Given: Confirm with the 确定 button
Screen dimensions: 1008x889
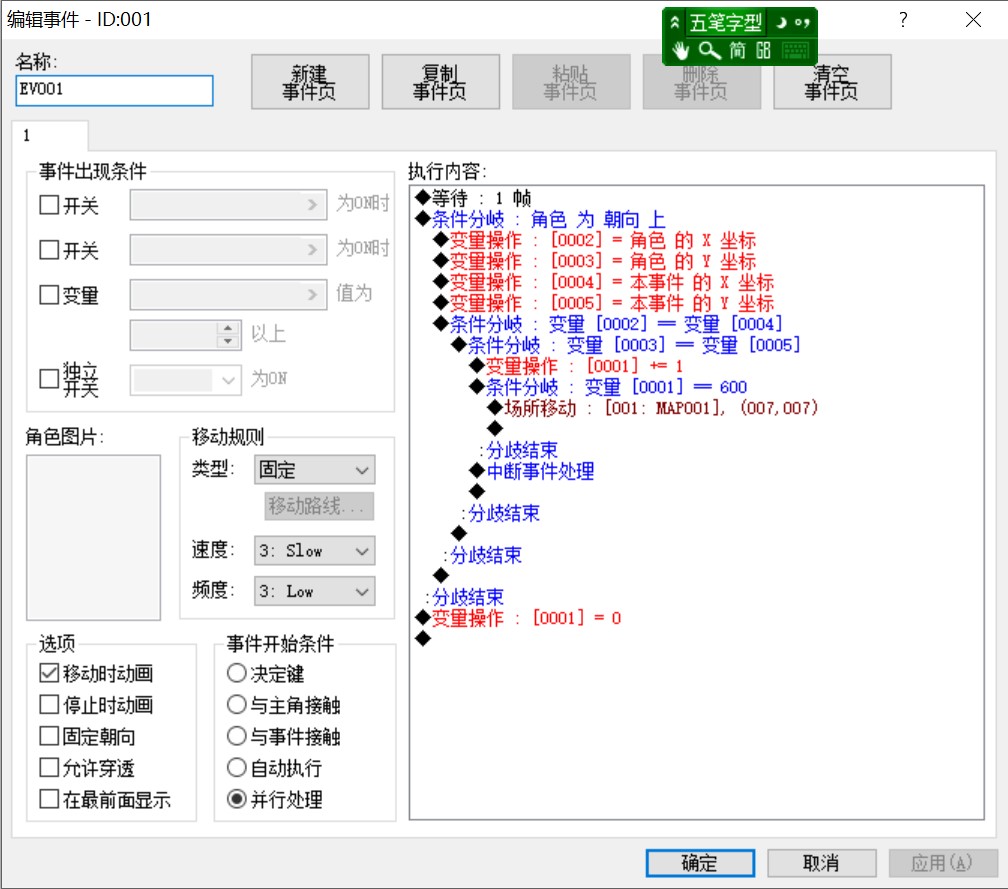Looking at the screenshot, I should [700, 863].
